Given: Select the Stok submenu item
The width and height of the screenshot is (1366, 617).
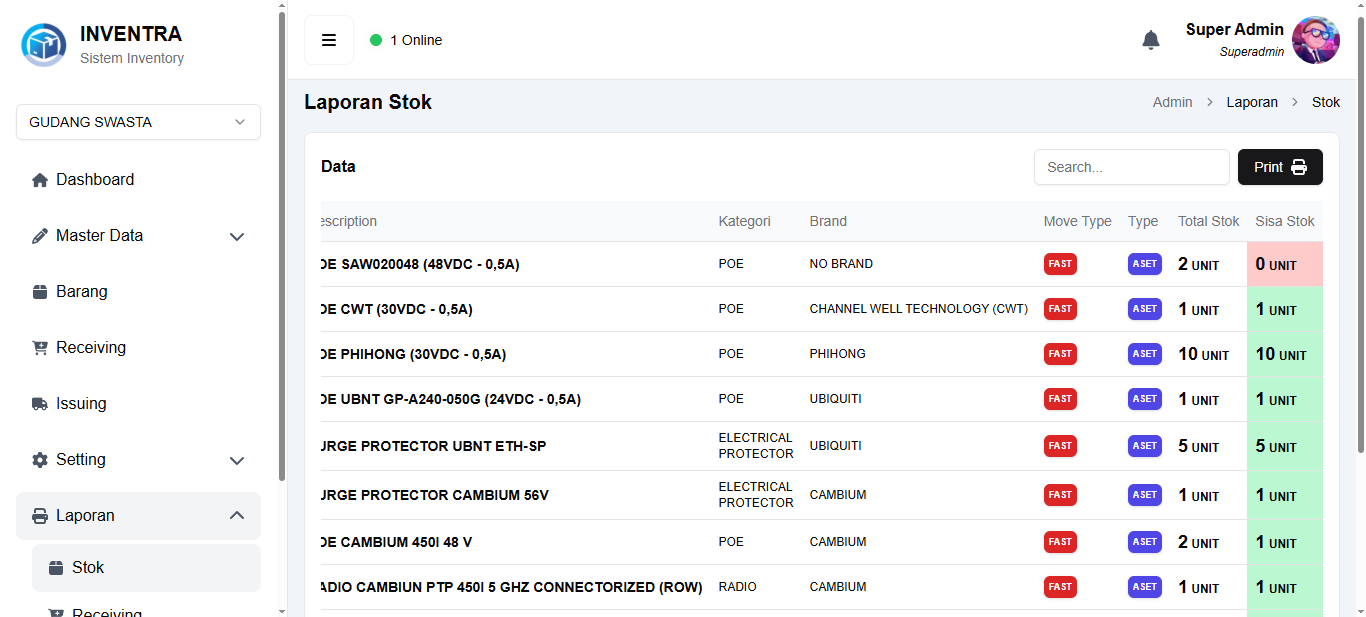Looking at the screenshot, I should (88, 568).
